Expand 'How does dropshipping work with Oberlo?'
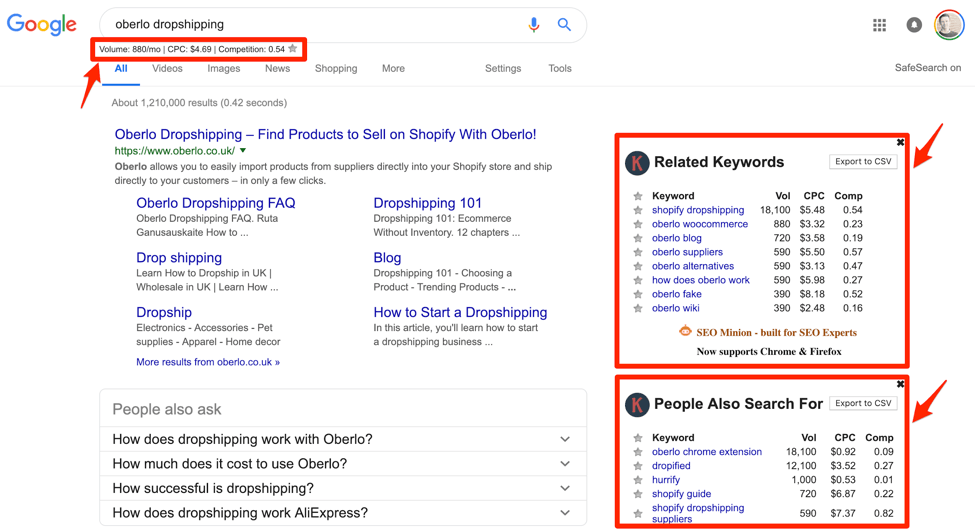 pos(565,439)
